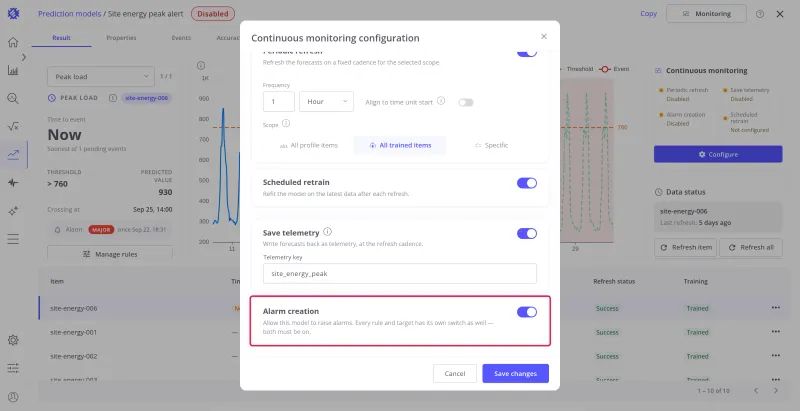Toggle the Scheduled retrain switch
800x411 pixels.
click(527, 183)
